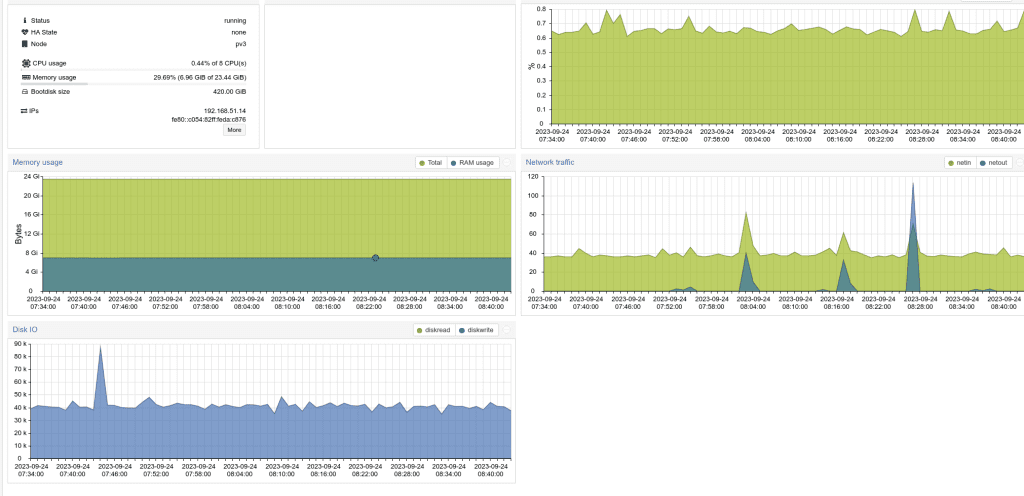This screenshot has width=1024, height=496.
Task: Click the Memory usage icon
Action: tap(25, 77)
